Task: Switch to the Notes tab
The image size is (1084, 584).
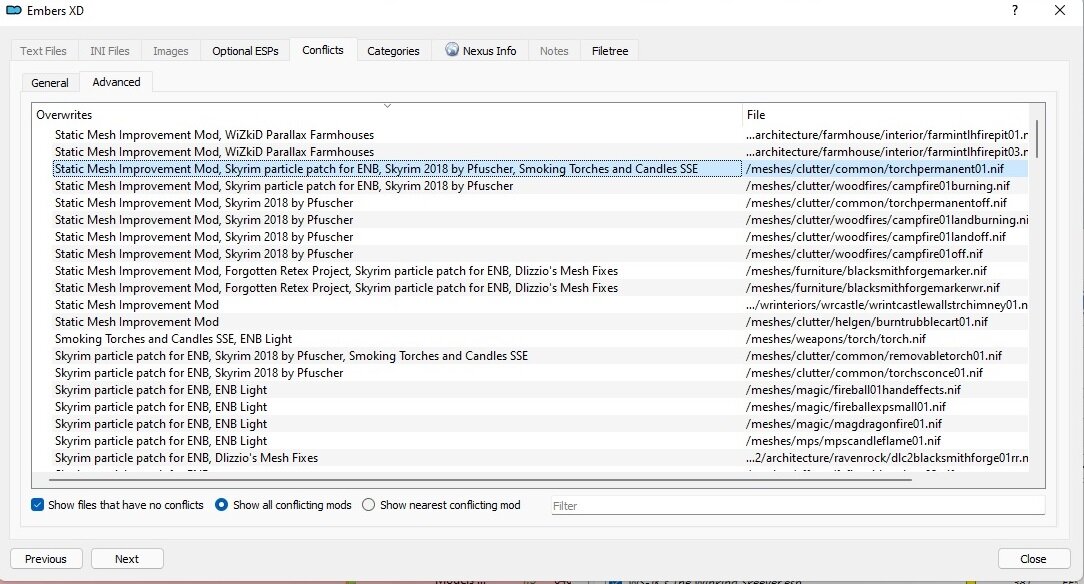Action: (554, 51)
